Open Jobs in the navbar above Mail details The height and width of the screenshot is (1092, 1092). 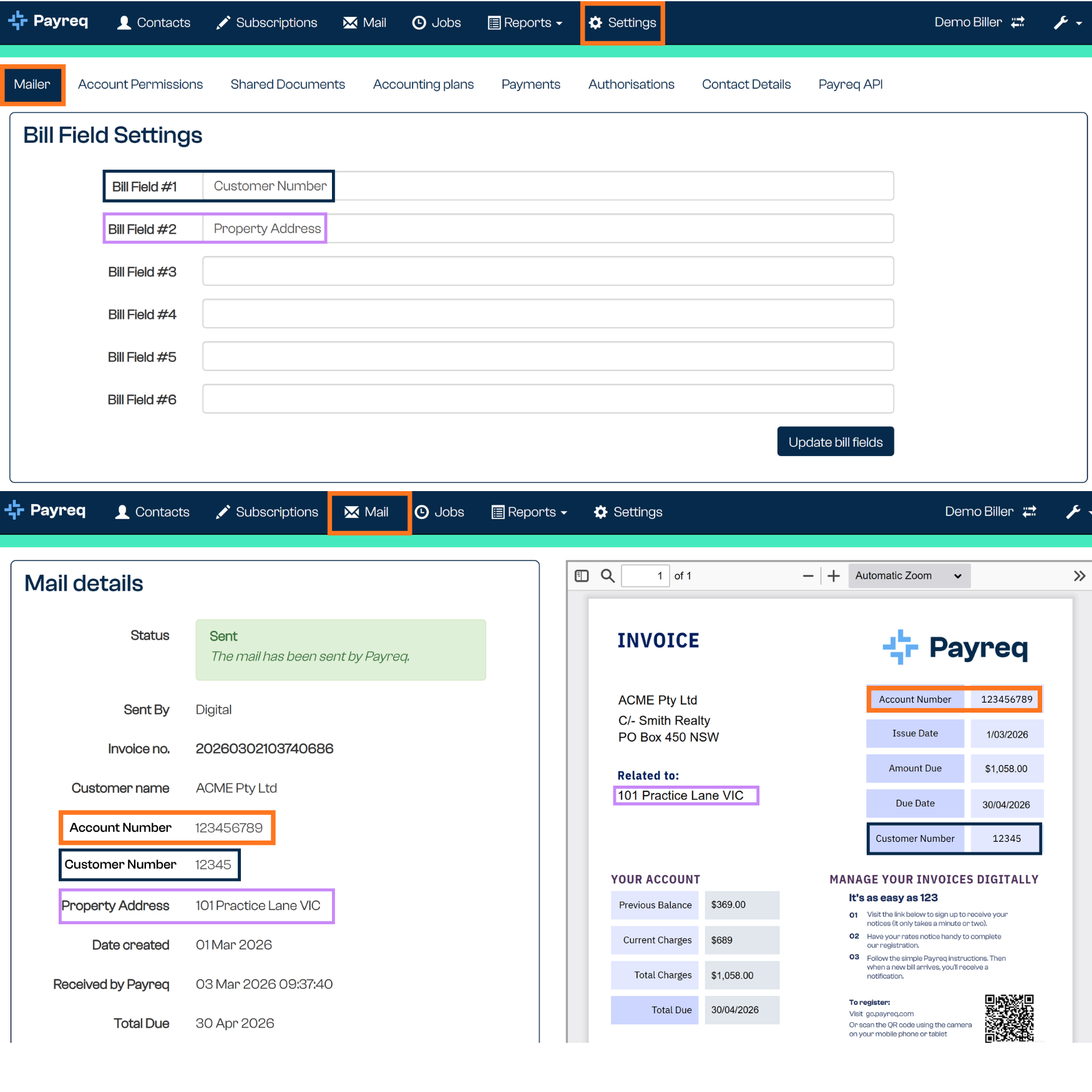tap(440, 512)
